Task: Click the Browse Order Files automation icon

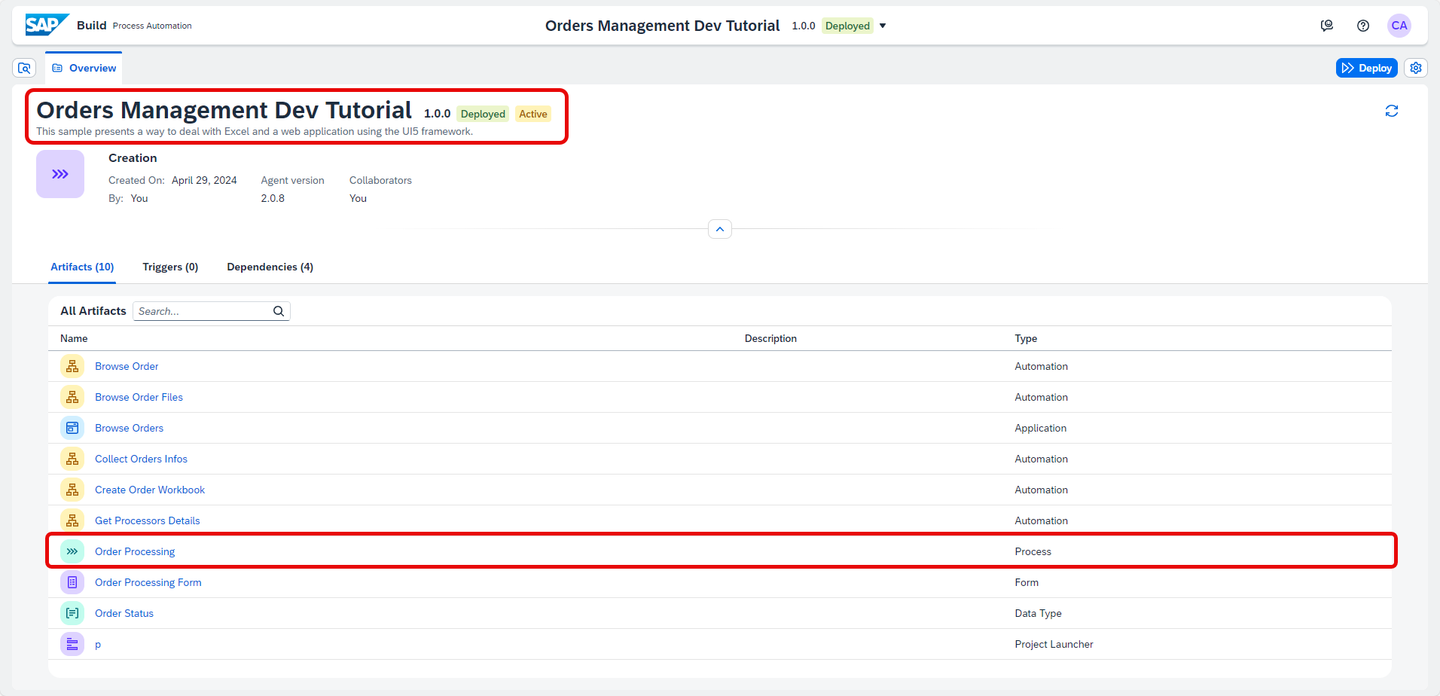Action: click(x=72, y=398)
